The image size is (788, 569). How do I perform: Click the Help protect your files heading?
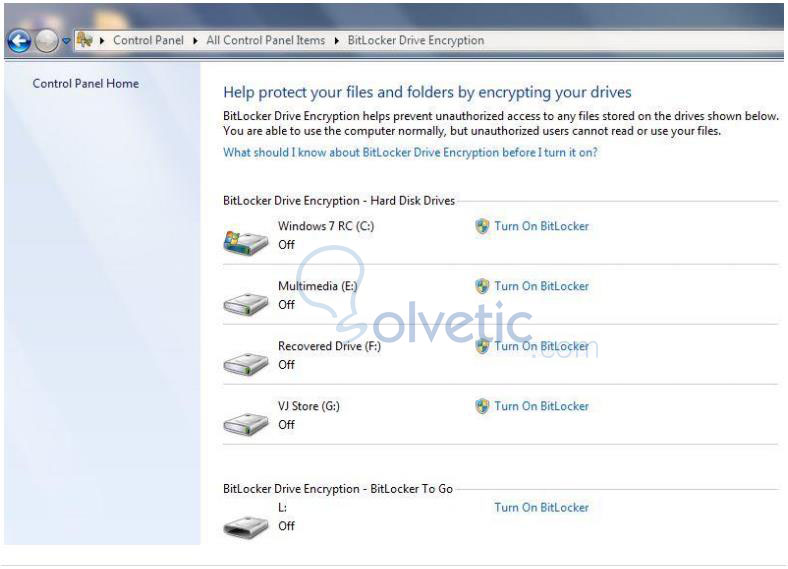pos(427,92)
